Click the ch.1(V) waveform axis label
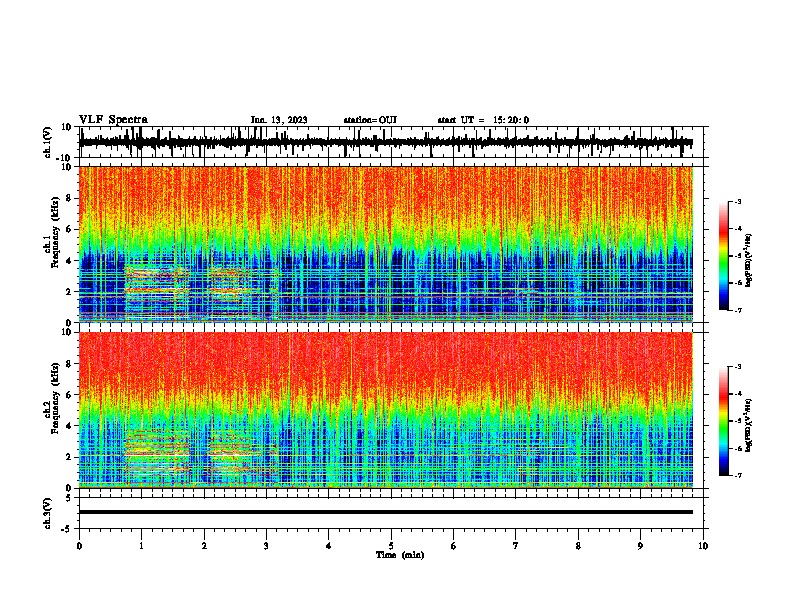This screenshot has height=612, width=792. click(48, 142)
